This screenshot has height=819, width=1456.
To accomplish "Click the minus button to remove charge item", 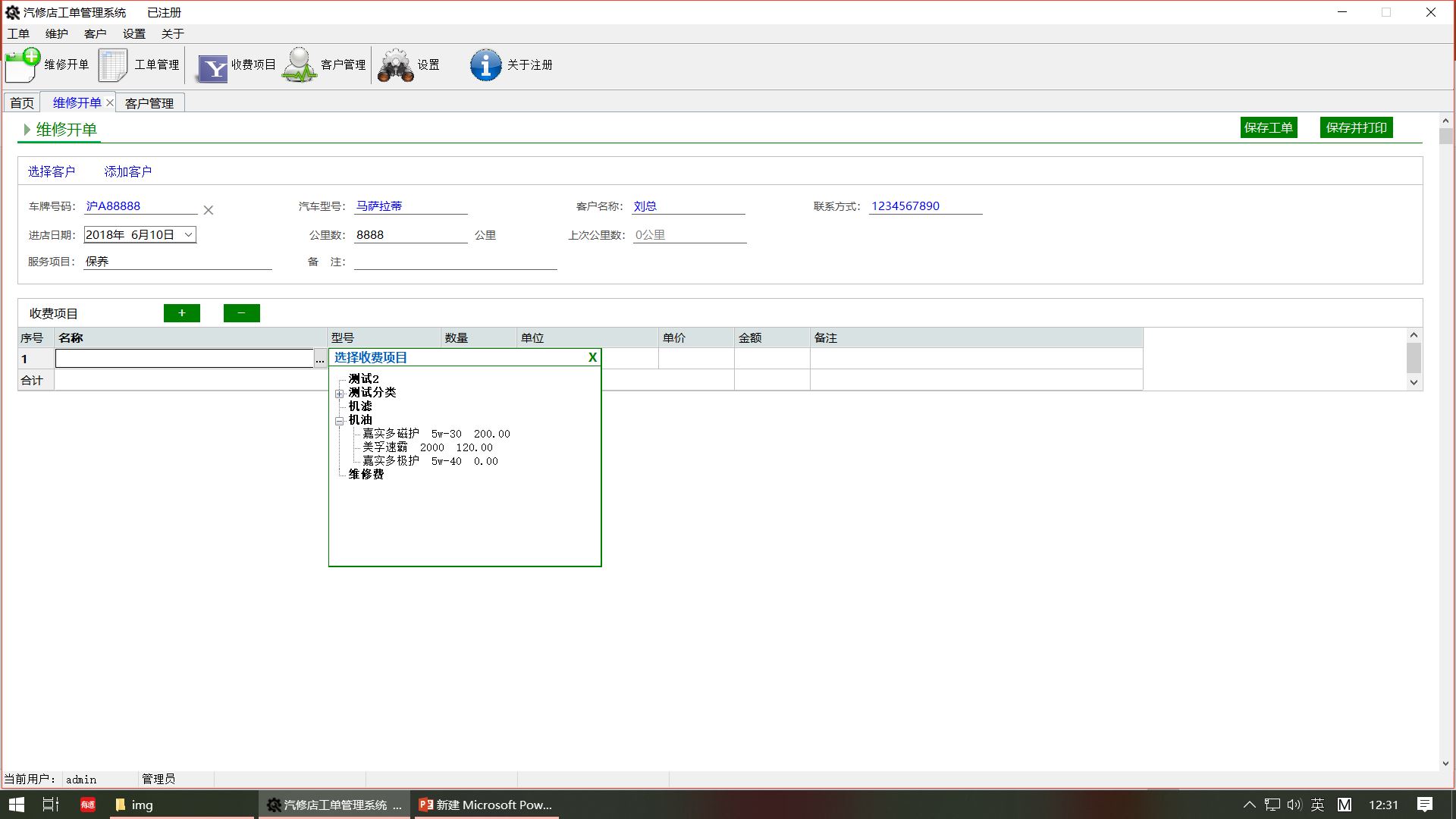I will pyautogui.click(x=240, y=313).
